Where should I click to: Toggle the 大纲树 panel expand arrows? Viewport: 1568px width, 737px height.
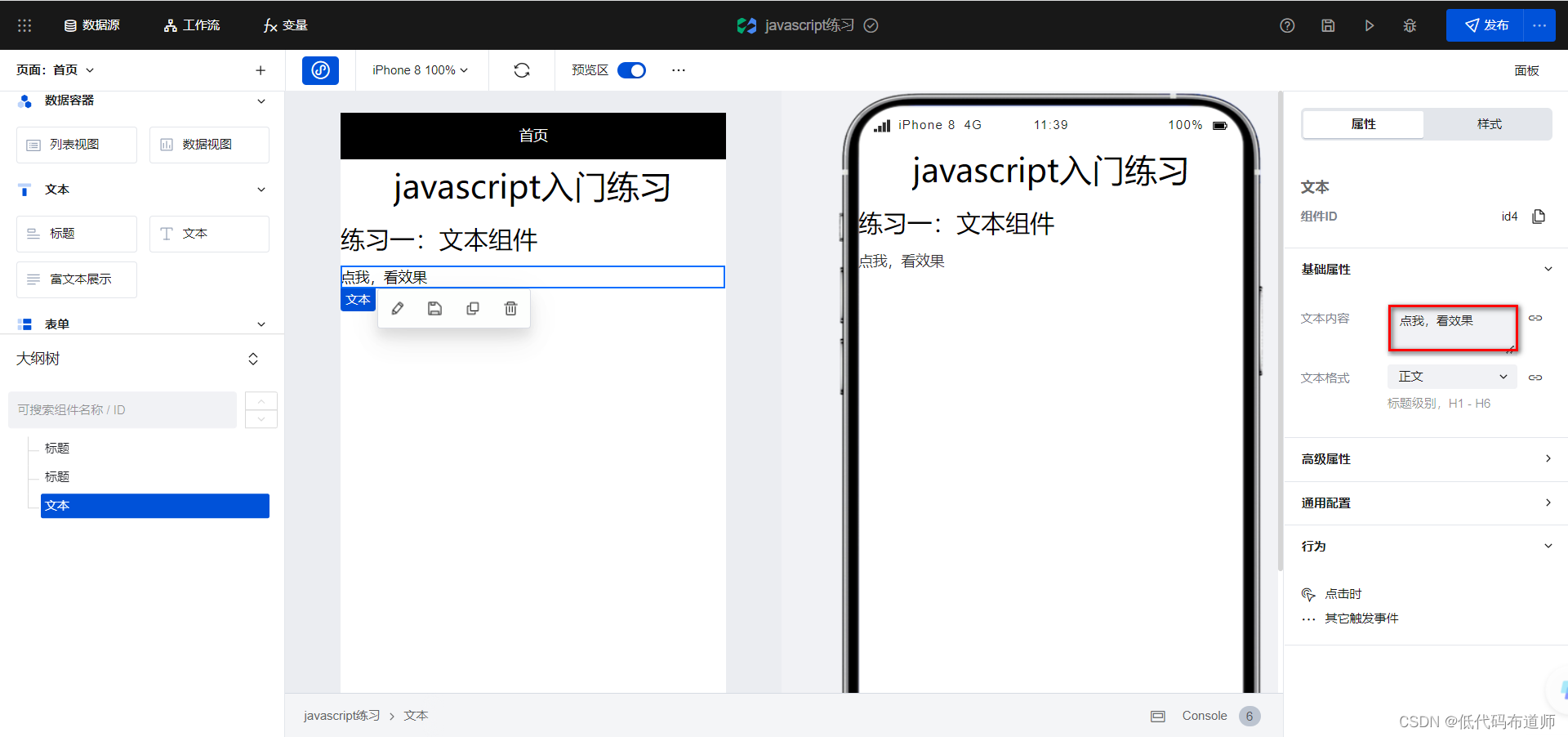pyautogui.click(x=253, y=359)
